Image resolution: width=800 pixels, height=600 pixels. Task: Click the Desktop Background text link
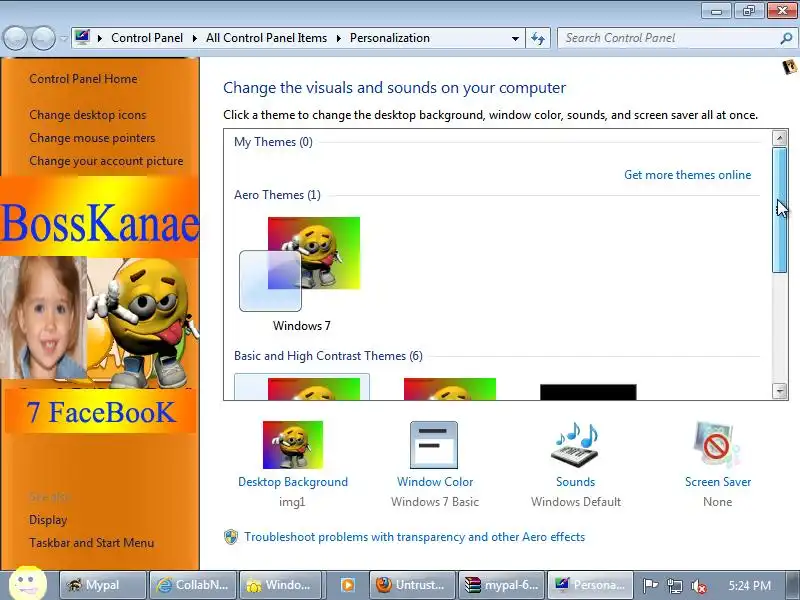pyautogui.click(x=293, y=482)
